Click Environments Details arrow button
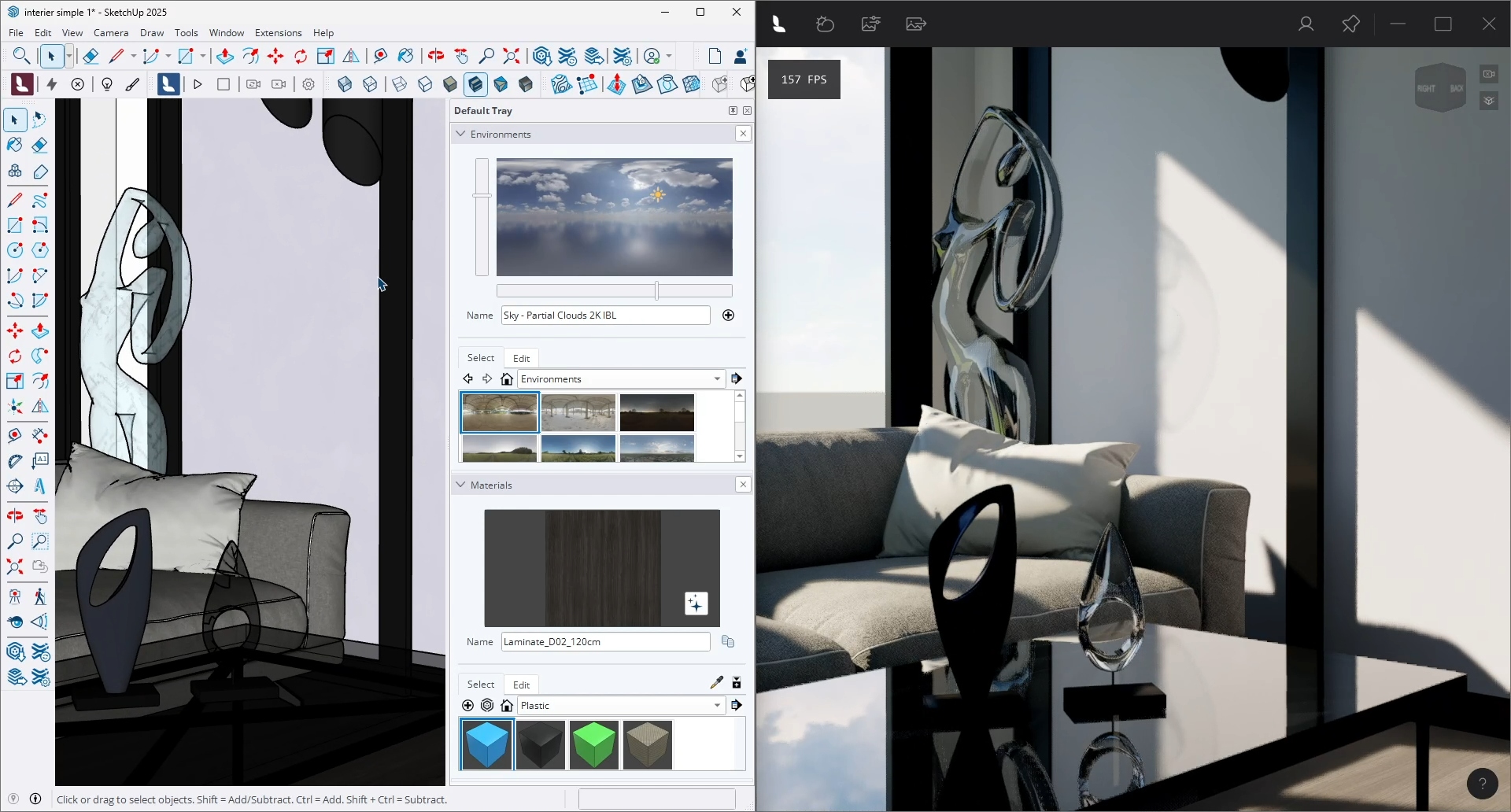Viewport: 1511px width, 812px height. coord(737,379)
